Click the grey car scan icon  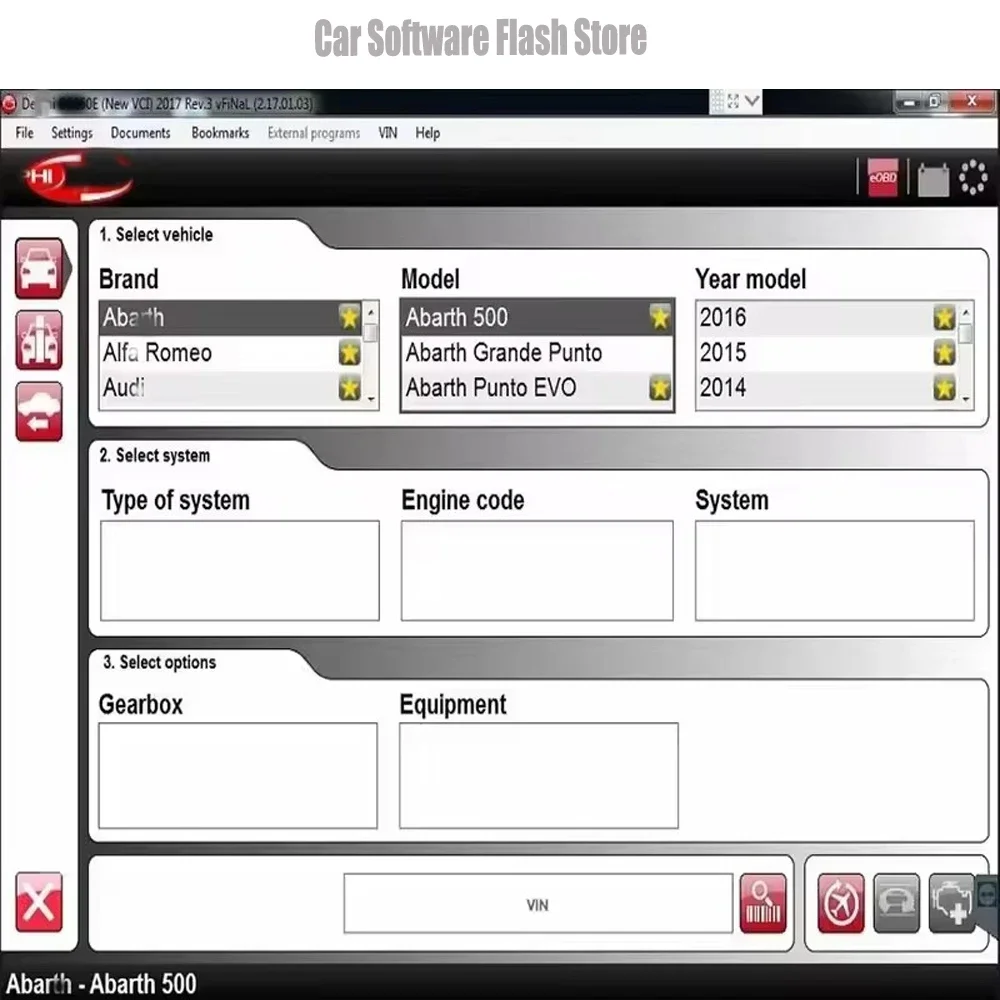[x=896, y=903]
